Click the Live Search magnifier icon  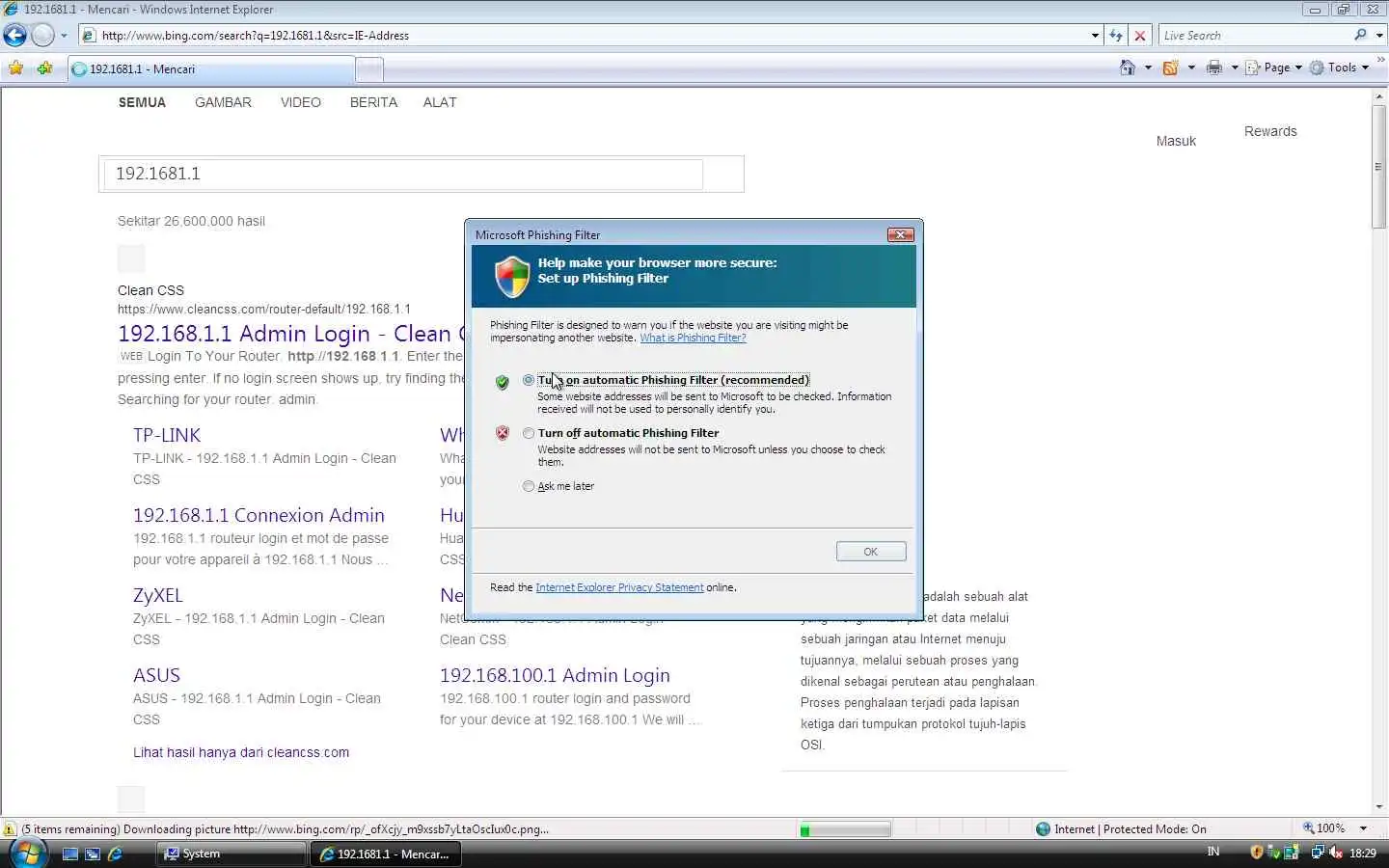click(x=1360, y=35)
